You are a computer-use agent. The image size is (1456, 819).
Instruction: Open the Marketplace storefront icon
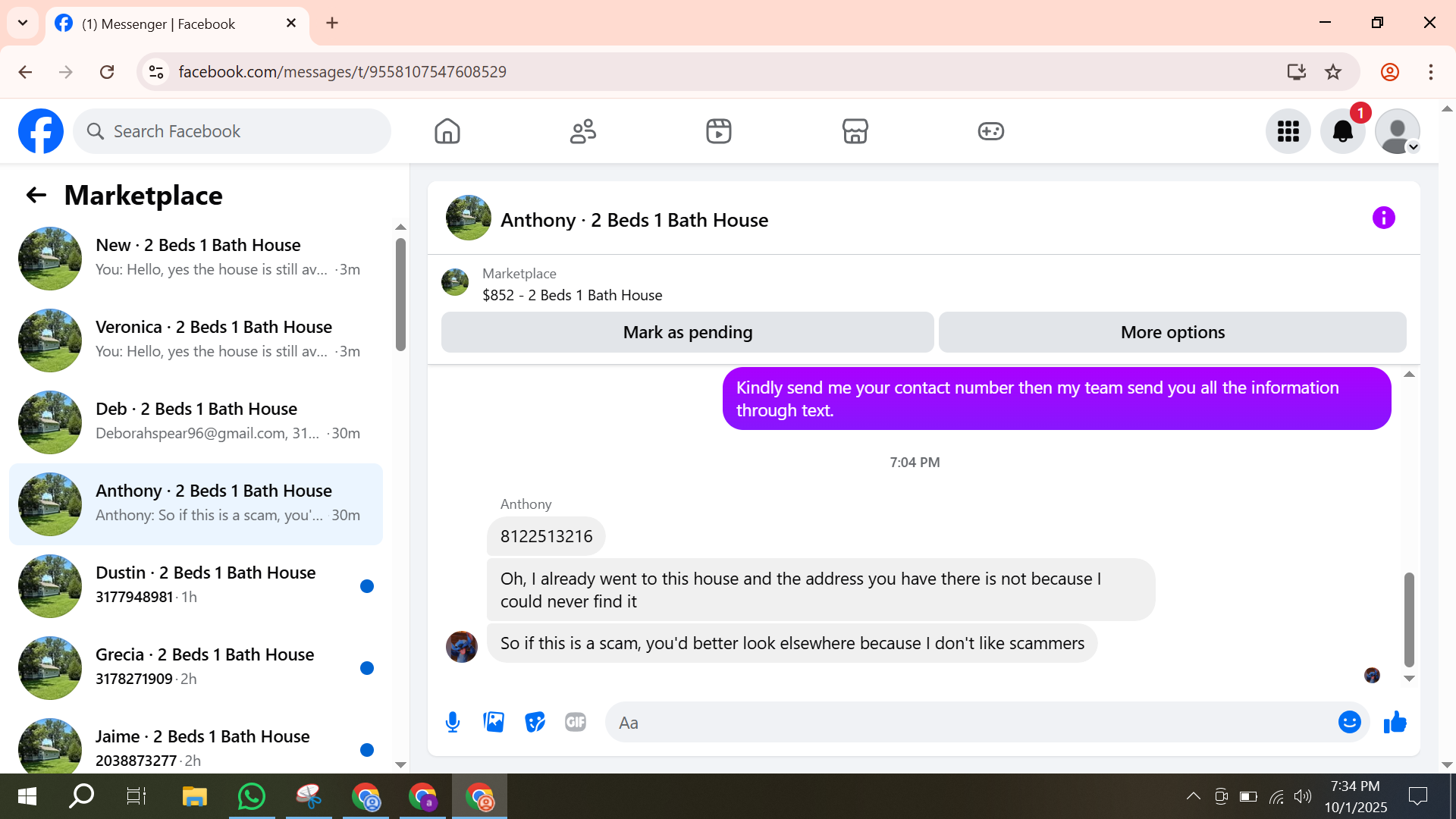855,131
